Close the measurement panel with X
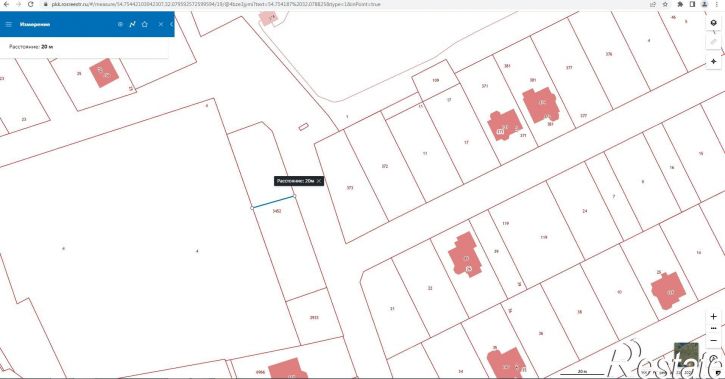The image size is (725, 379). pyautogui.click(x=160, y=24)
